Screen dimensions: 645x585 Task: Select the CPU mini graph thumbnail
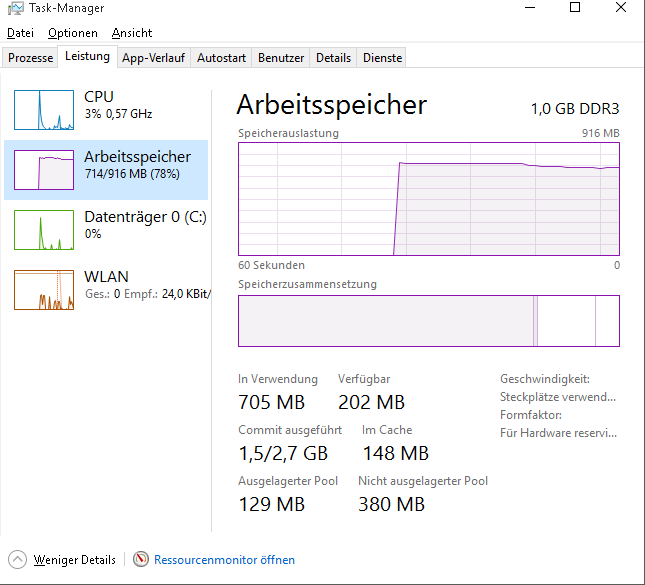44,110
